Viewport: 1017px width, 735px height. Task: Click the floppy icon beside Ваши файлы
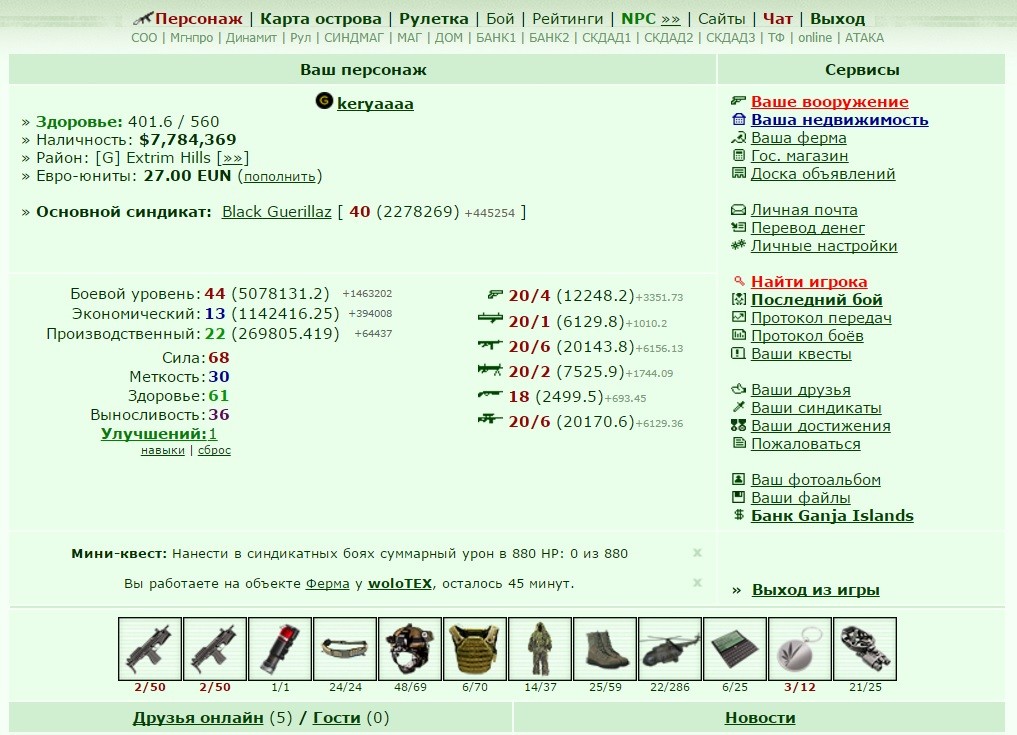click(x=738, y=498)
